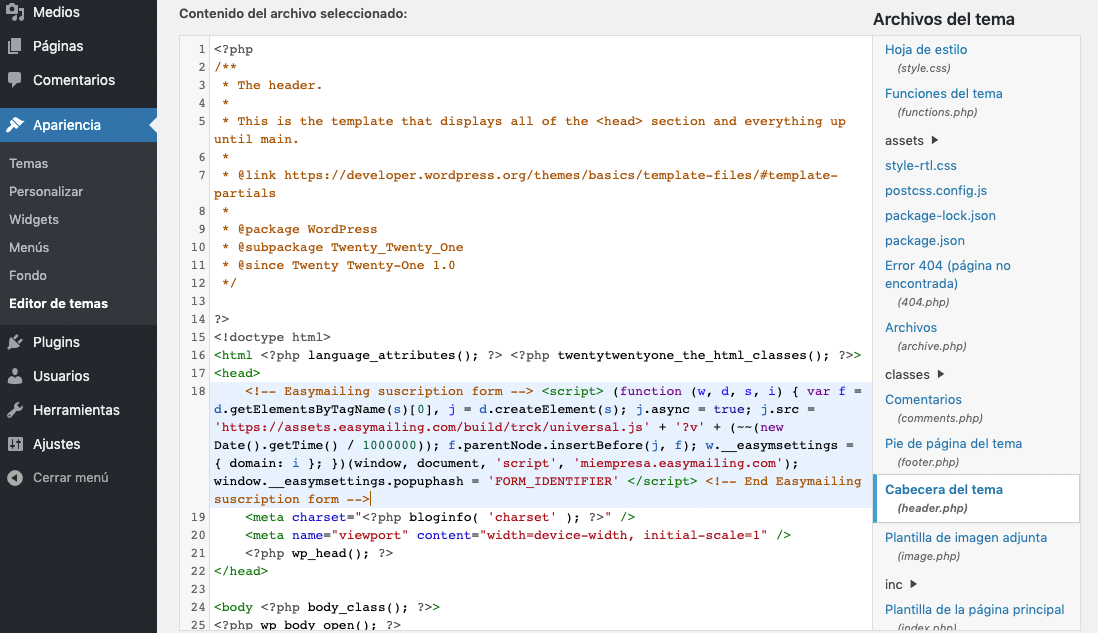Click in code line 18 Easymailing script

click(x=539, y=445)
